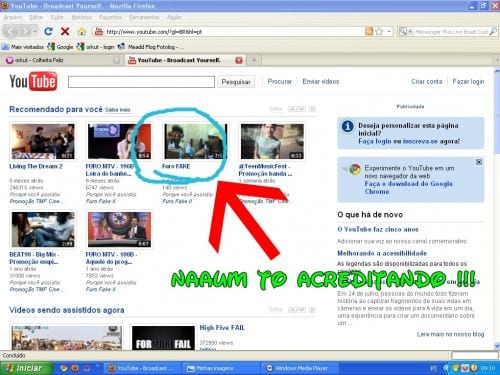500x375 pixels.
Task: Bookmark page with the star icon
Action: click(x=379, y=31)
